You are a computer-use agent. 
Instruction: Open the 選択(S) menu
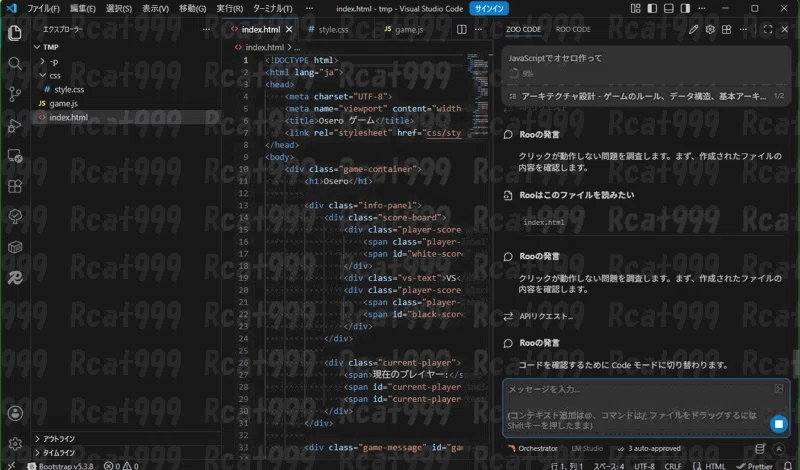(x=119, y=8)
